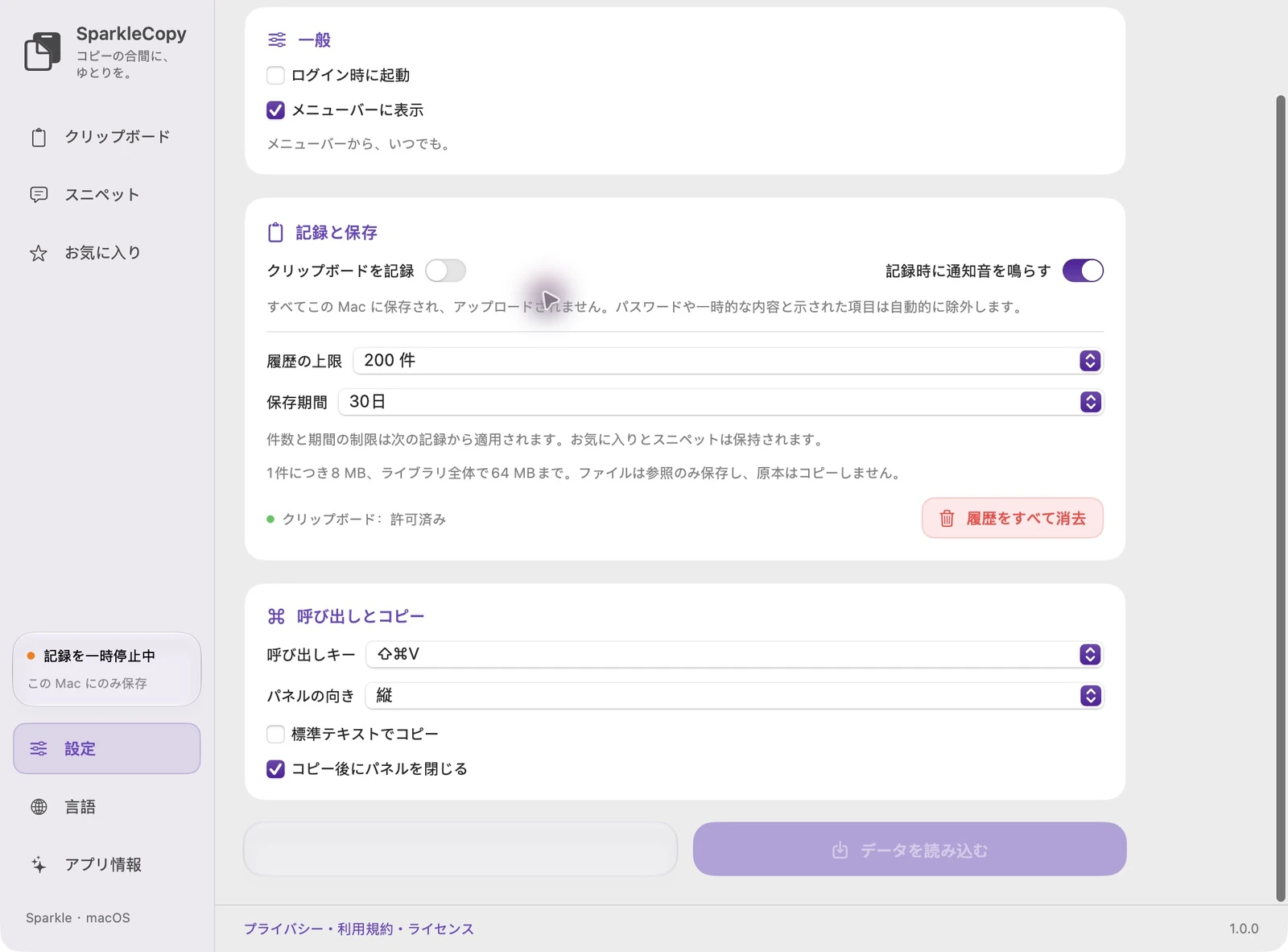Click the ⌘ icon beside 呼び出しとコピー heading
Viewport: 1288px width, 952px height.
pos(276,616)
